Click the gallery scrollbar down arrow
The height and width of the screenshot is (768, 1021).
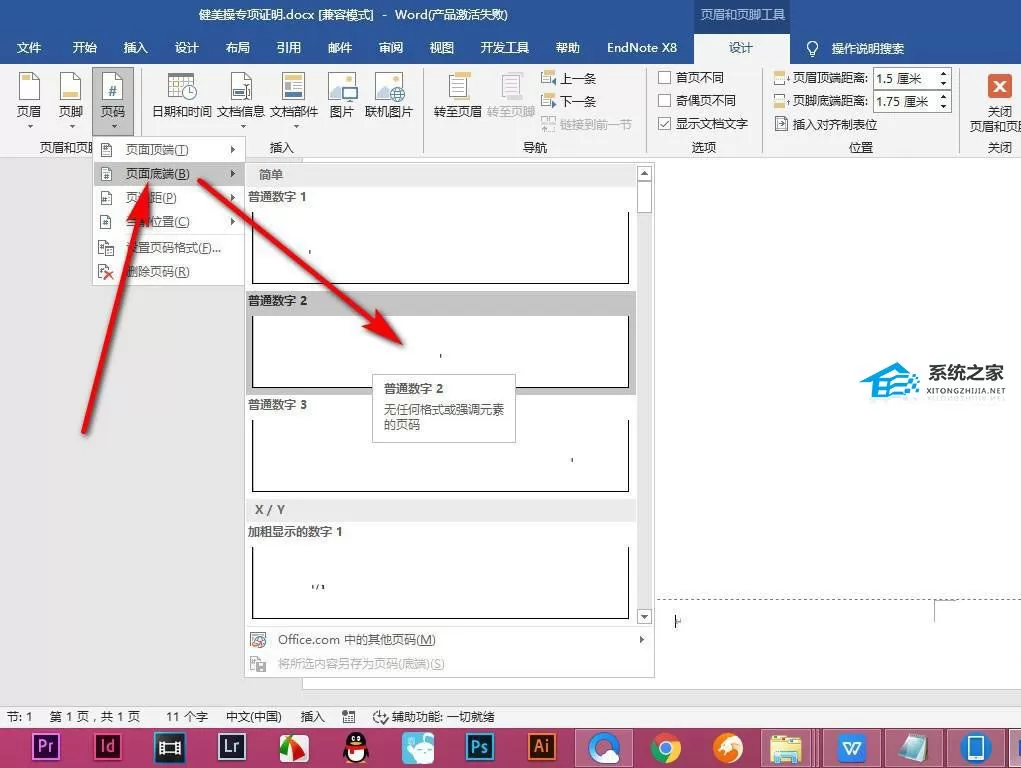[644, 616]
